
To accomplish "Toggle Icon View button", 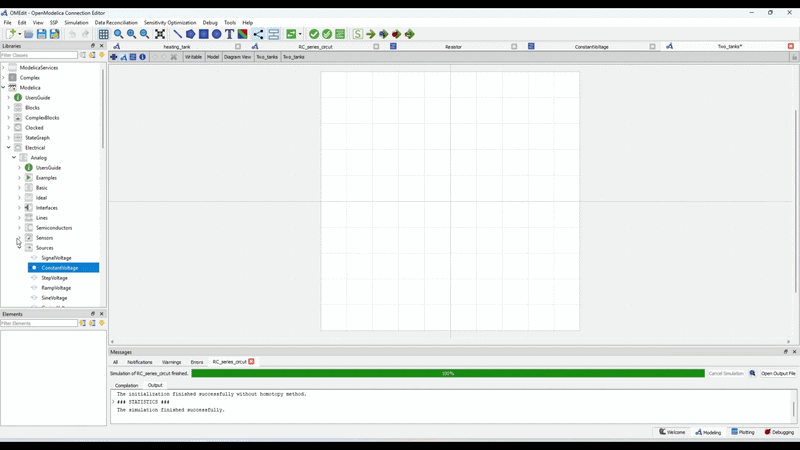I will pyautogui.click(x=114, y=57).
